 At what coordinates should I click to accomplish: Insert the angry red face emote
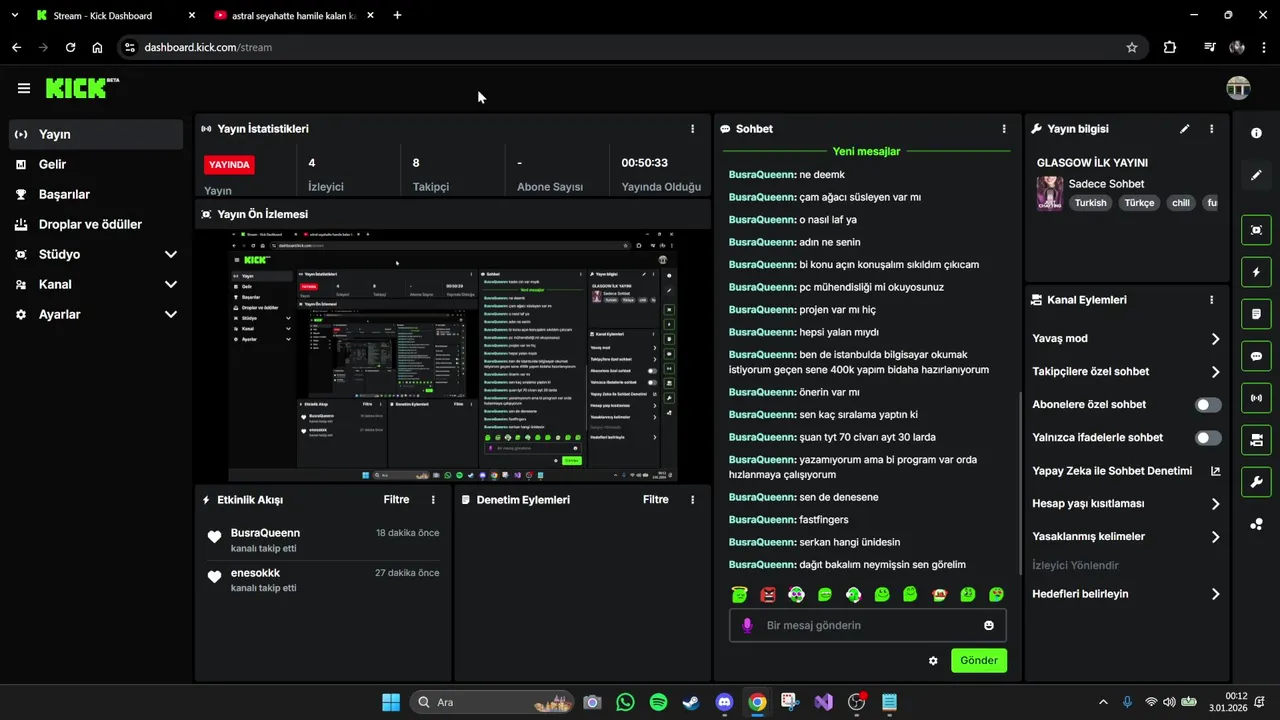768,594
